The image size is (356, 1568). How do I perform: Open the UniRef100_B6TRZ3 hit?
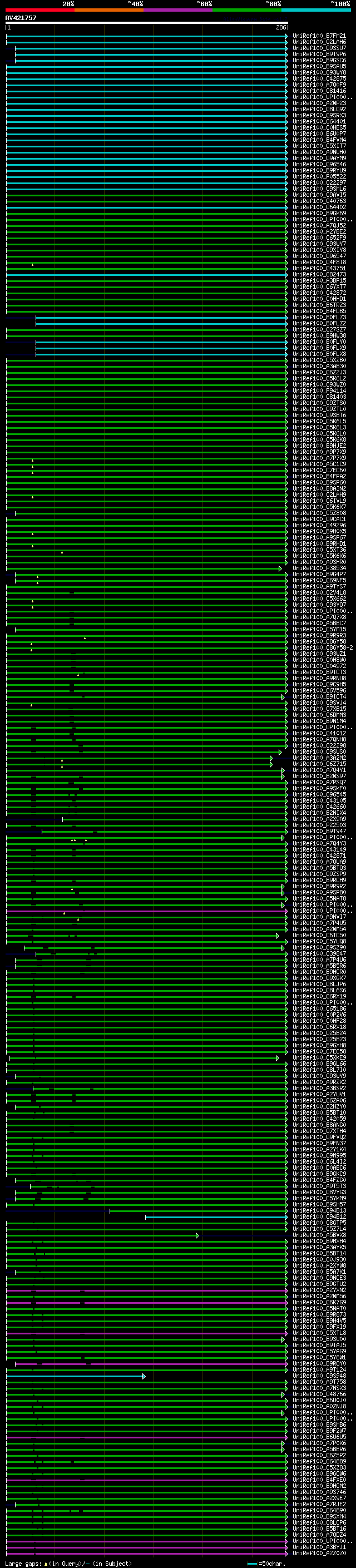[319, 305]
